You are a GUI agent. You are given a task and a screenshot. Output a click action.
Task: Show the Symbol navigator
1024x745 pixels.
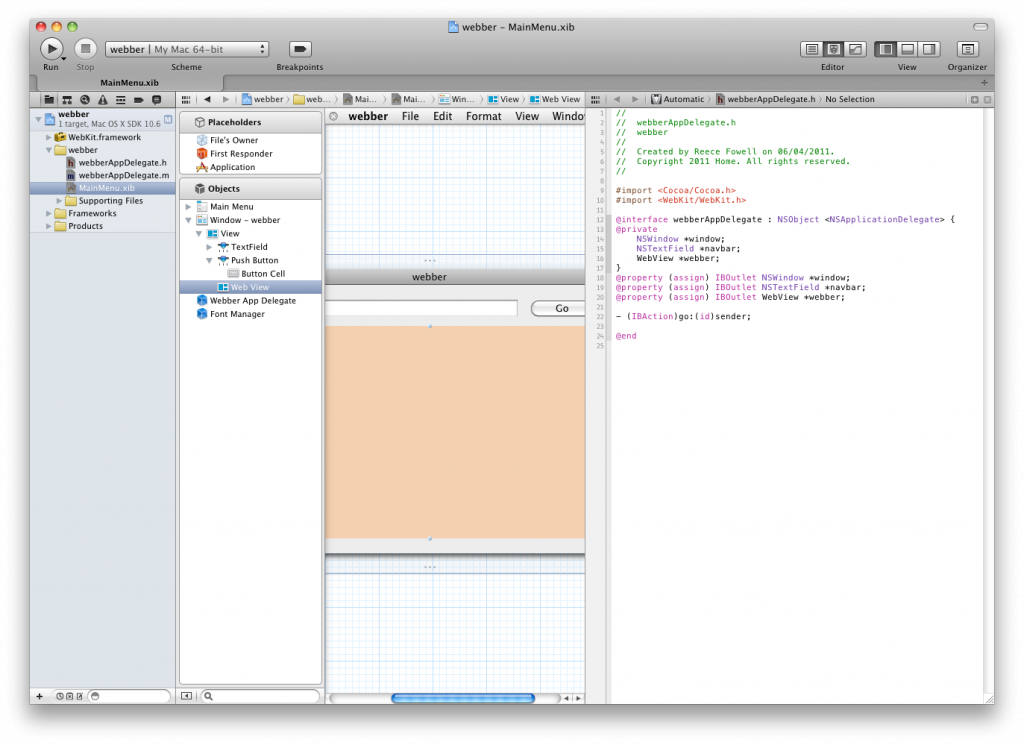67,100
